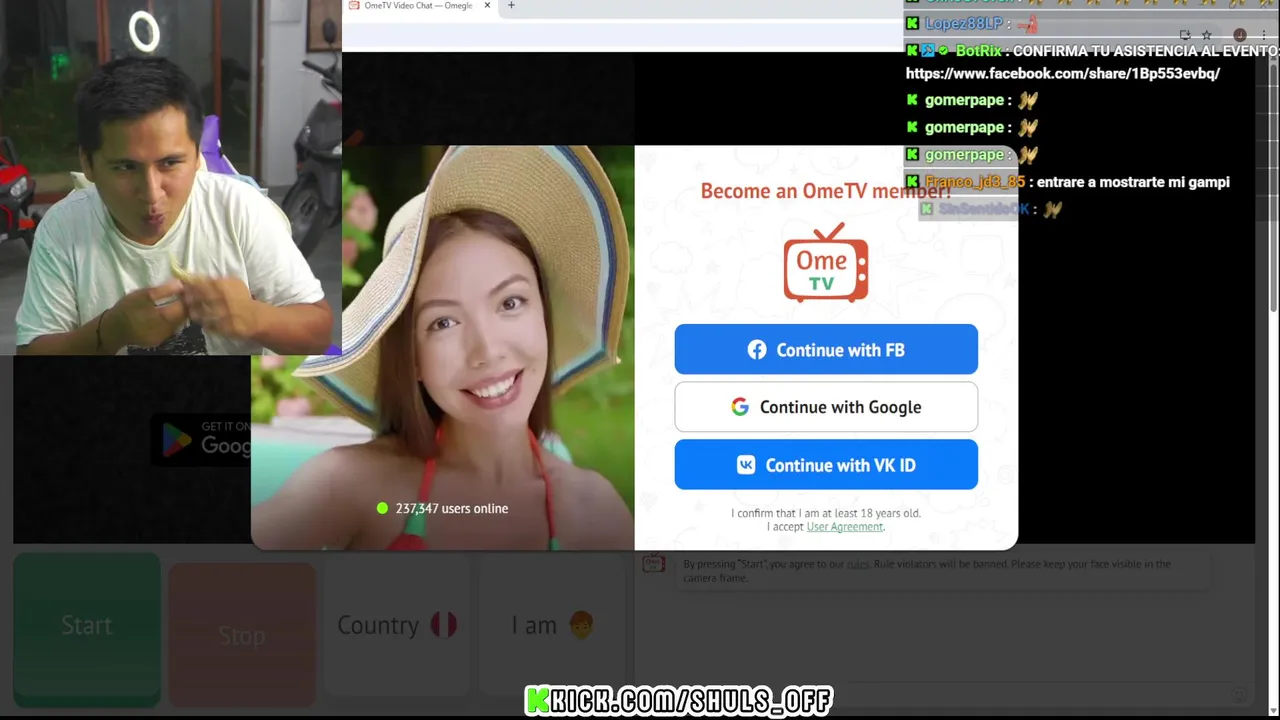The width and height of the screenshot is (1280, 720).
Task: Open the facebook.com/share link in the stream chat
Action: tap(1062, 74)
